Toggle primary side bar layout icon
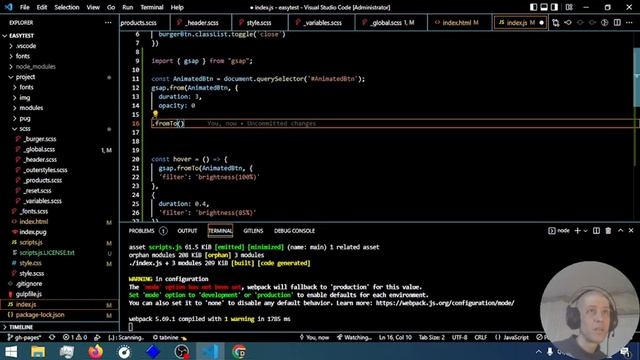Image resolution: width=640 pixels, height=360 pixels. 533,7
